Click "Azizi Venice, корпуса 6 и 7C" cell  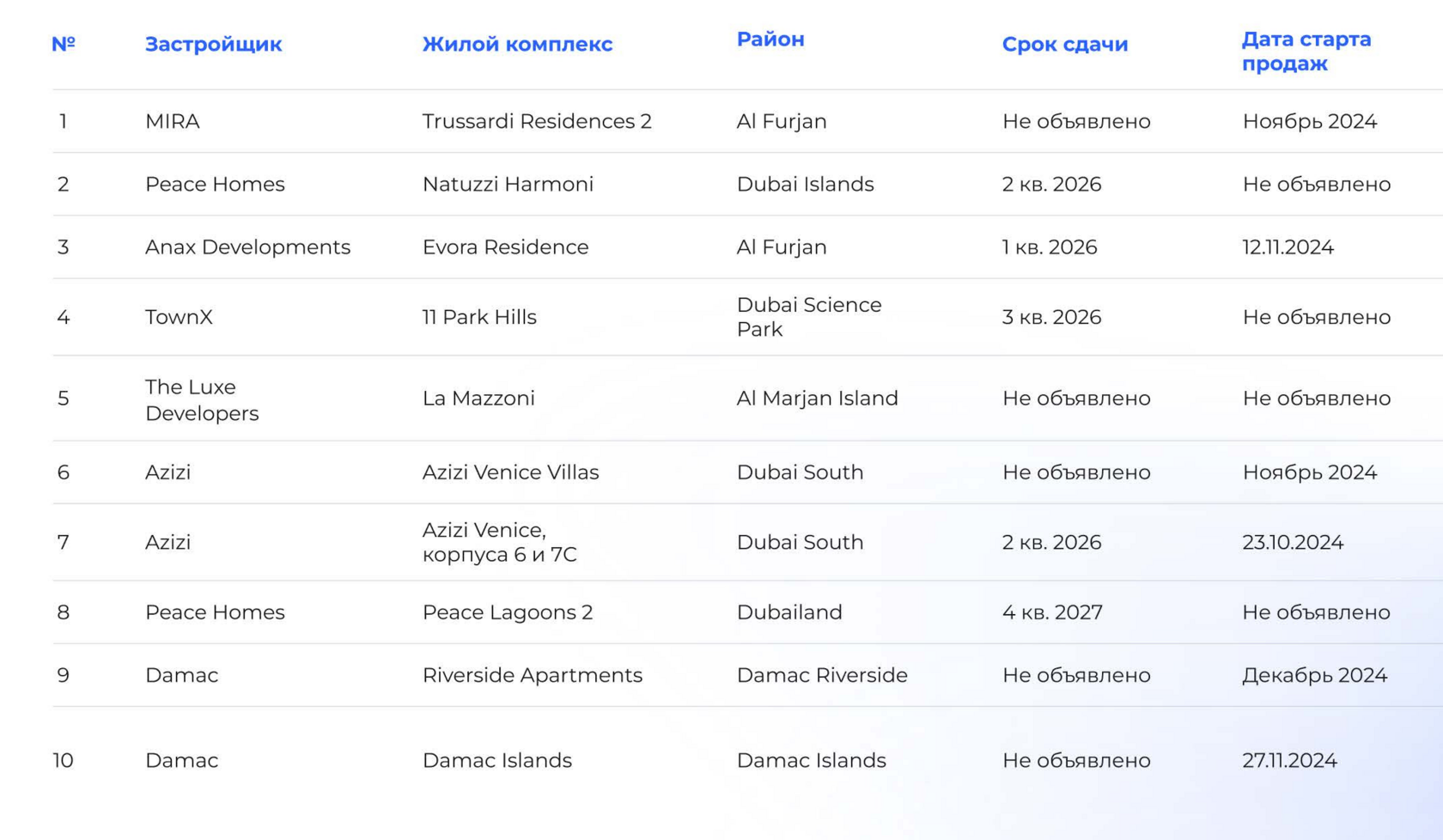(499, 542)
